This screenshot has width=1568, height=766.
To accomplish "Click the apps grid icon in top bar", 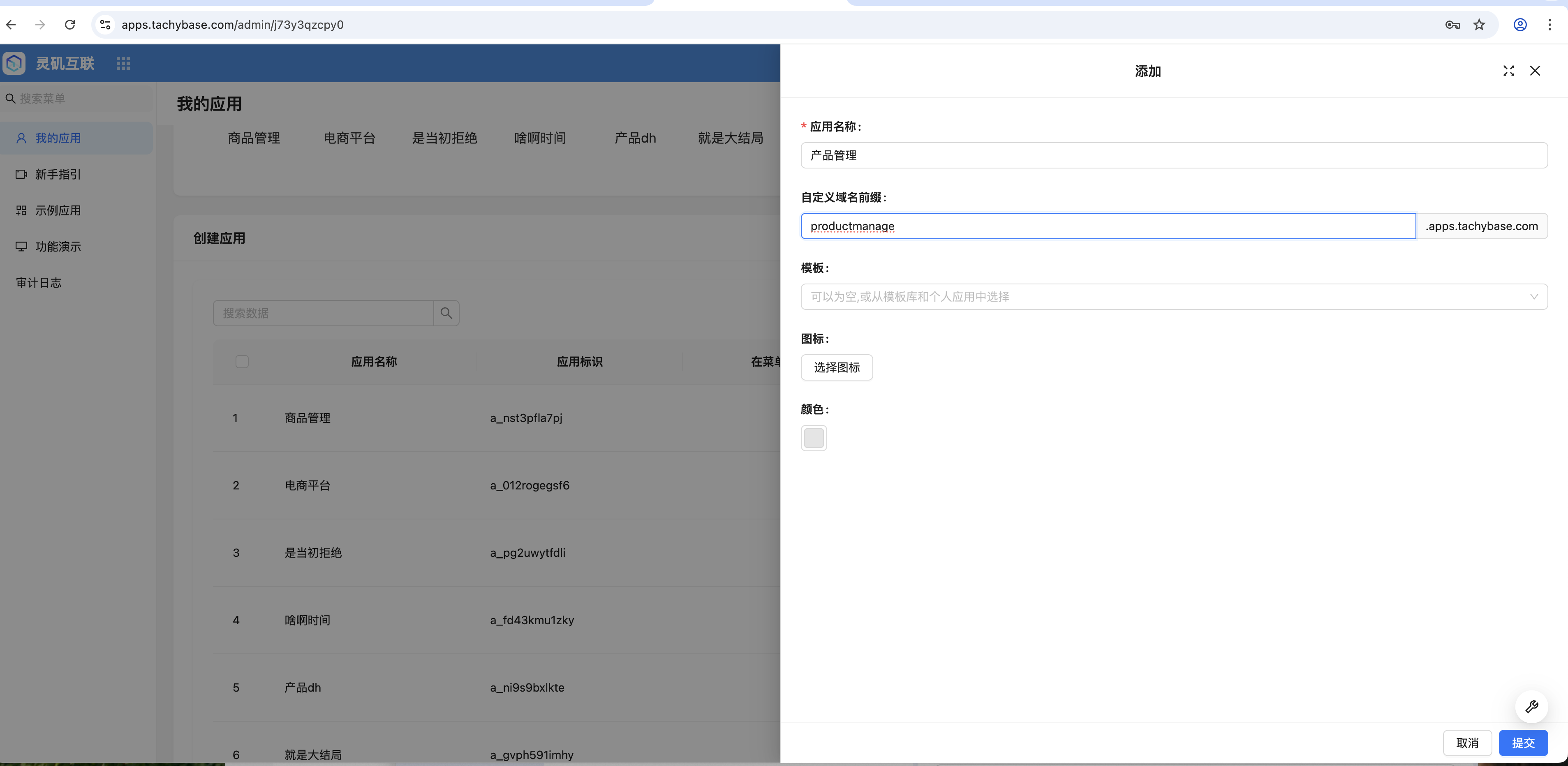I will click(123, 63).
